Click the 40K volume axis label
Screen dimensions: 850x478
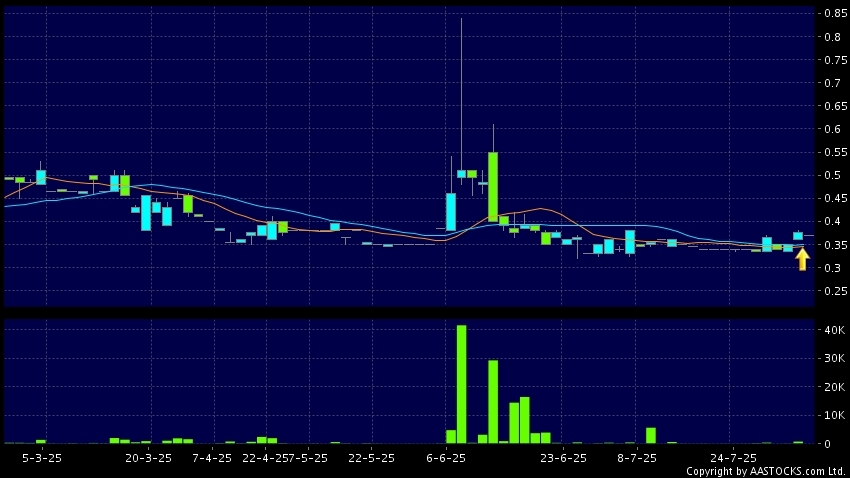pyautogui.click(x=834, y=330)
